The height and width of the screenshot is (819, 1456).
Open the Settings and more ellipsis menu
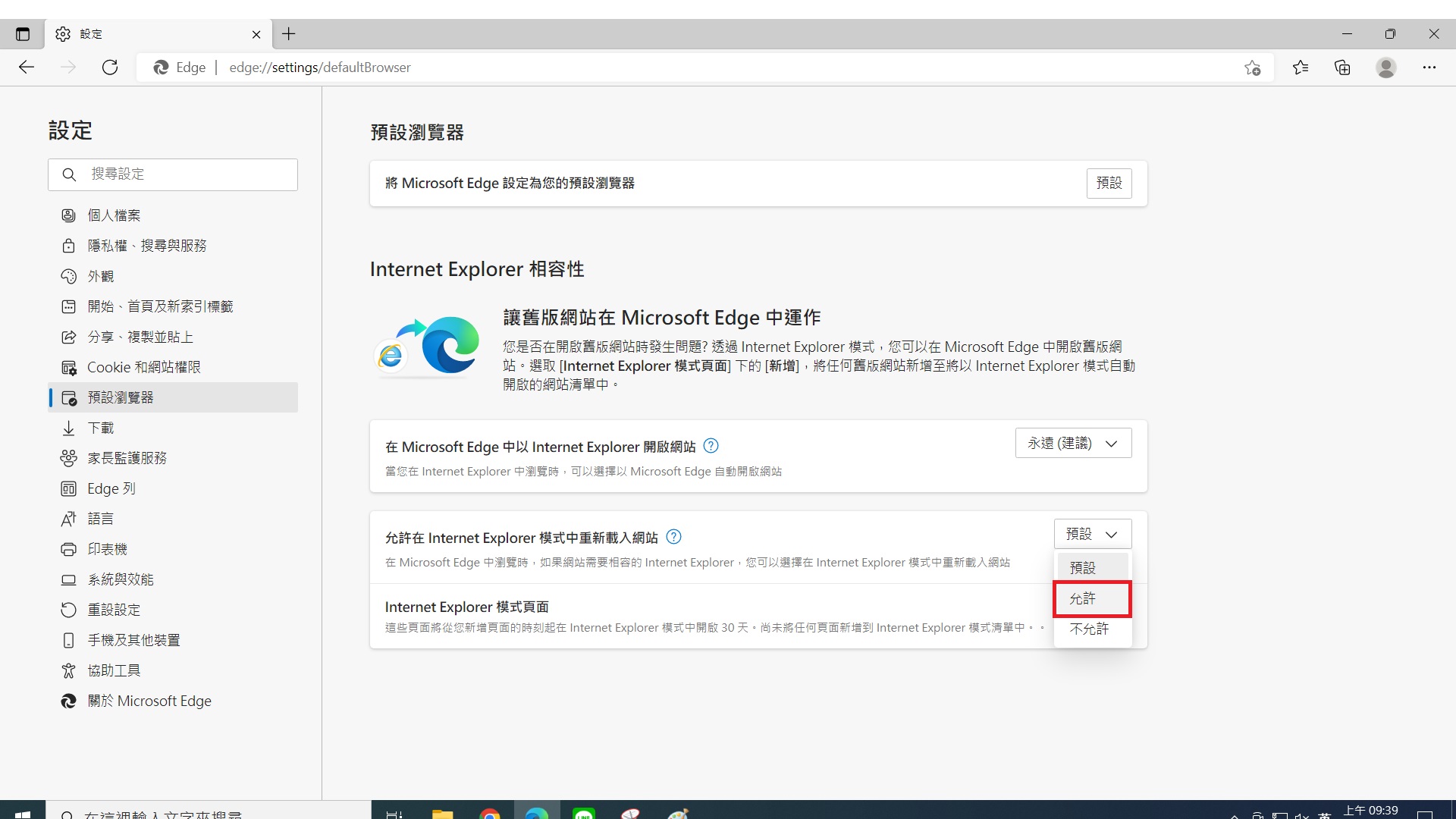click(1429, 67)
